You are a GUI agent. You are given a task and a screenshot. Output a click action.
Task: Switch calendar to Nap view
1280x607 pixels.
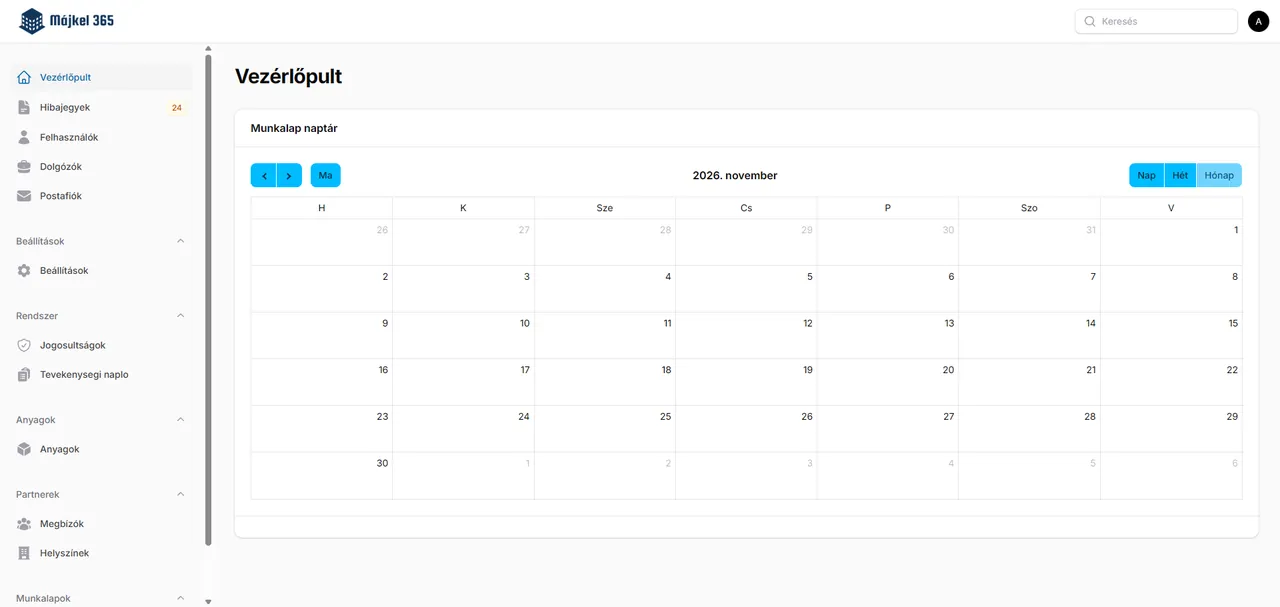1146,175
